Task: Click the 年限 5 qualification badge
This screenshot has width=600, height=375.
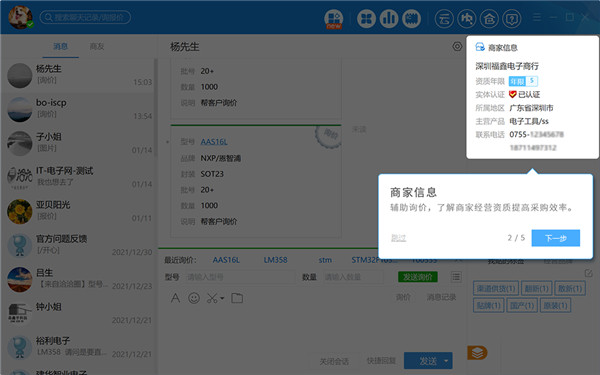Action: (523, 81)
